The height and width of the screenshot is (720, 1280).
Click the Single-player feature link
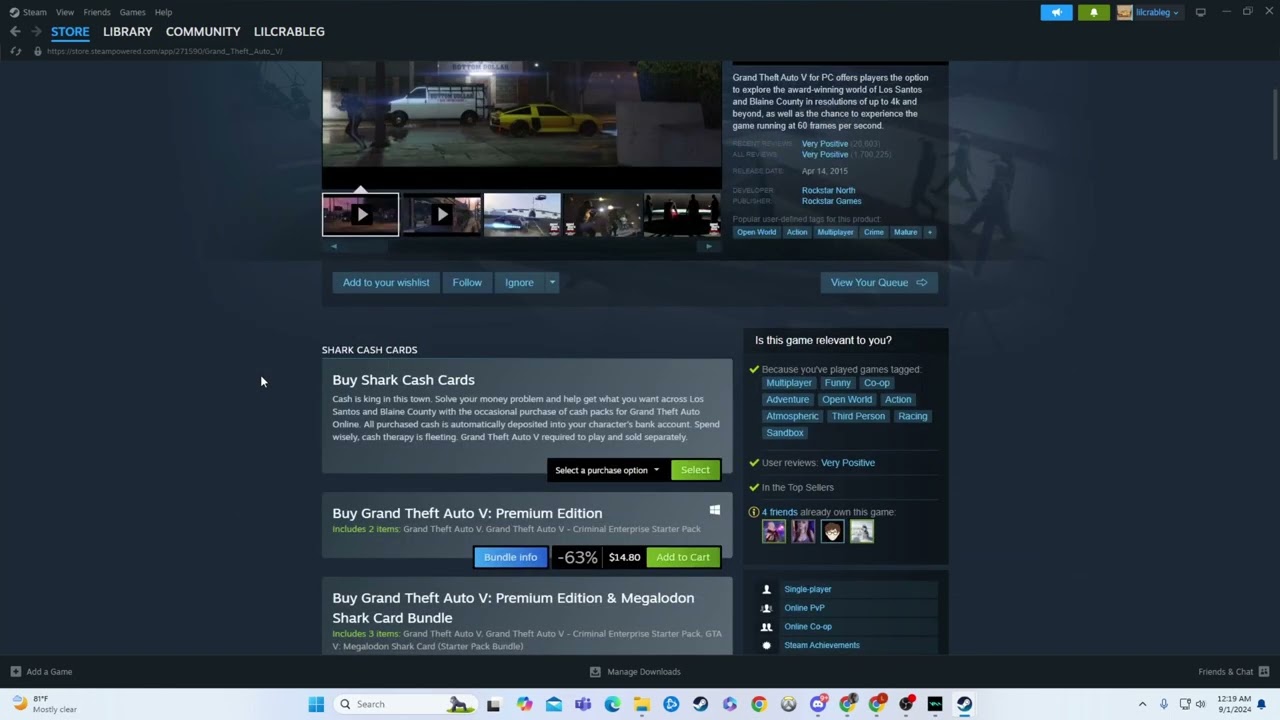[x=808, y=589]
